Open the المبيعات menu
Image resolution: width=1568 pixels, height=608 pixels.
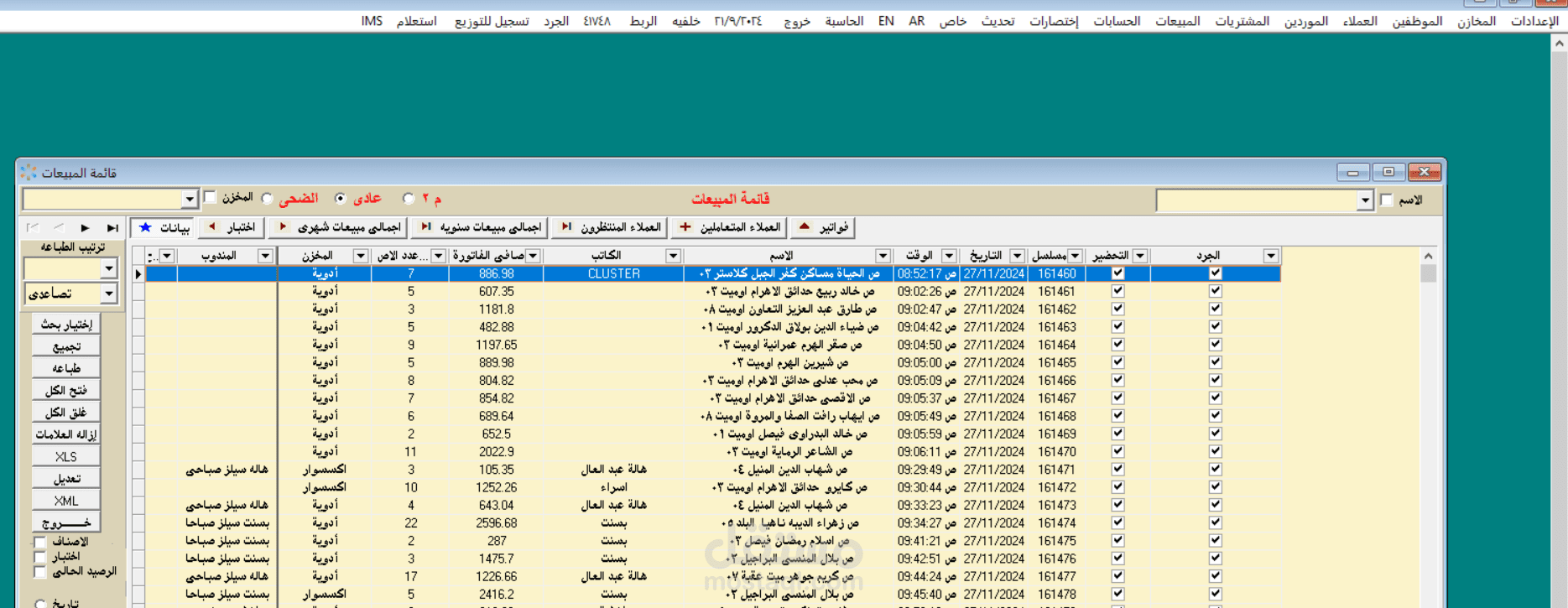[1177, 21]
